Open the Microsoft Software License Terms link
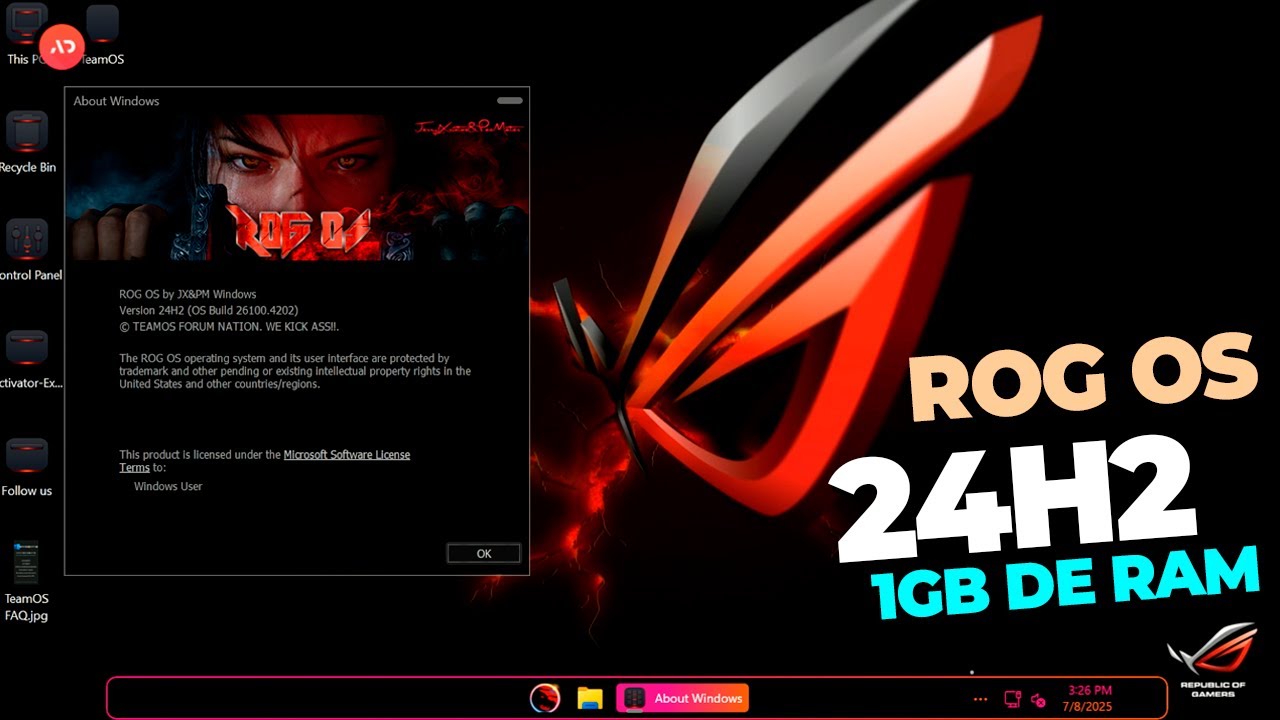Image resolution: width=1280 pixels, height=720 pixels. point(347,454)
